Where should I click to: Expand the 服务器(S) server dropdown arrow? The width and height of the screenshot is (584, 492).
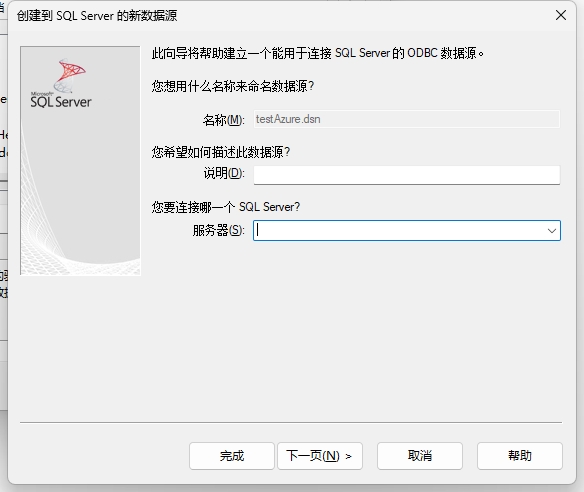pyautogui.click(x=552, y=231)
